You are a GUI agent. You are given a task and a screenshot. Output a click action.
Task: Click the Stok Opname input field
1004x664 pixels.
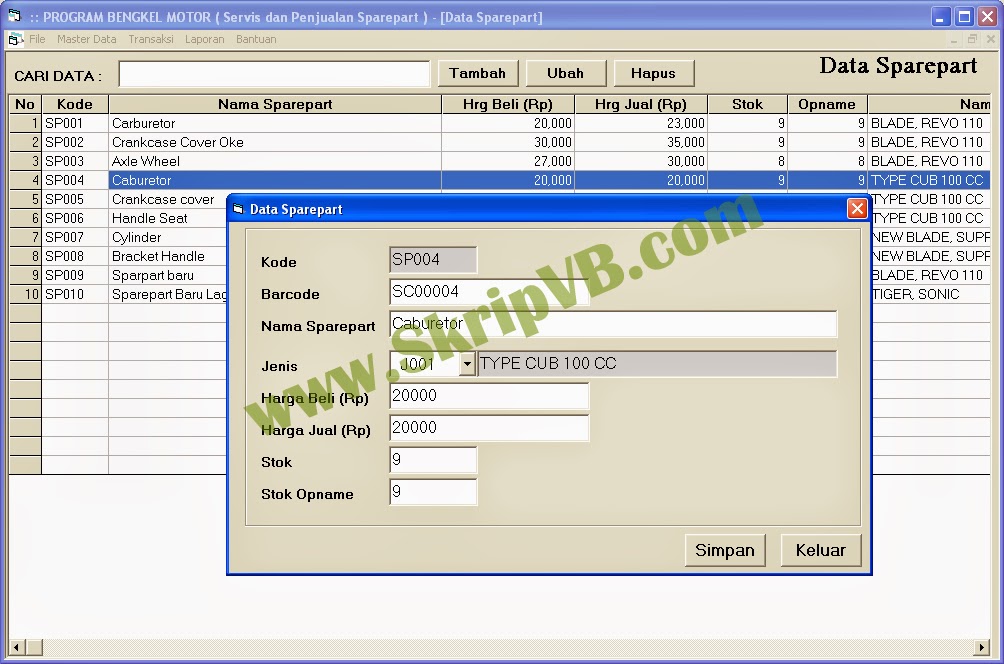pyautogui.click(x=433, y=492)
